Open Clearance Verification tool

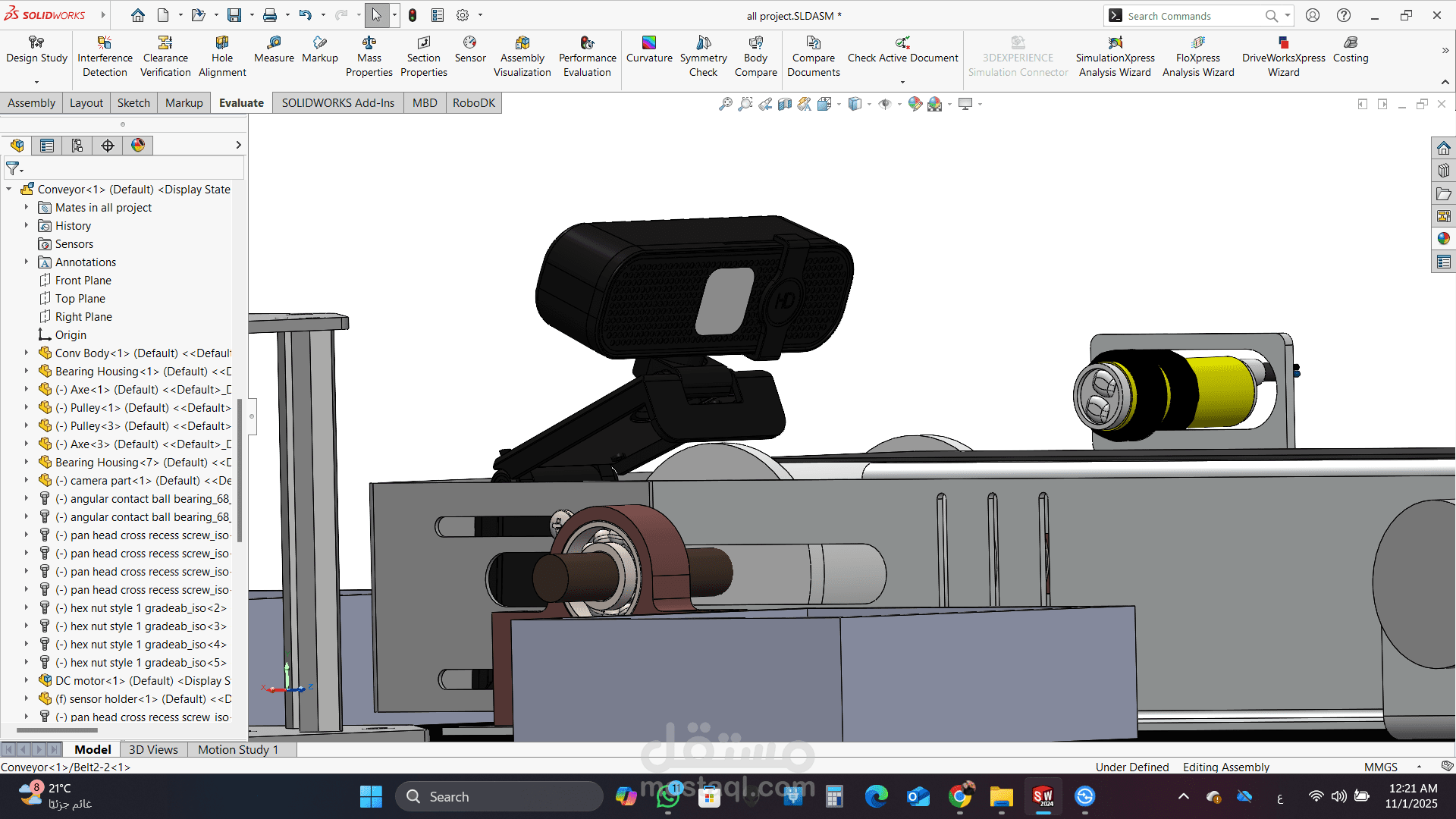point(165,56)
